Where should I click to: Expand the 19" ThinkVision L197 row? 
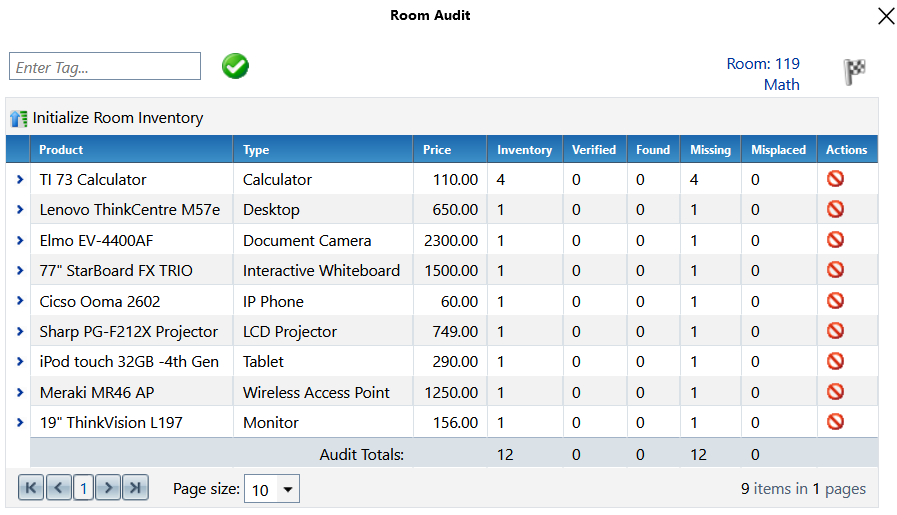[20, 423]
